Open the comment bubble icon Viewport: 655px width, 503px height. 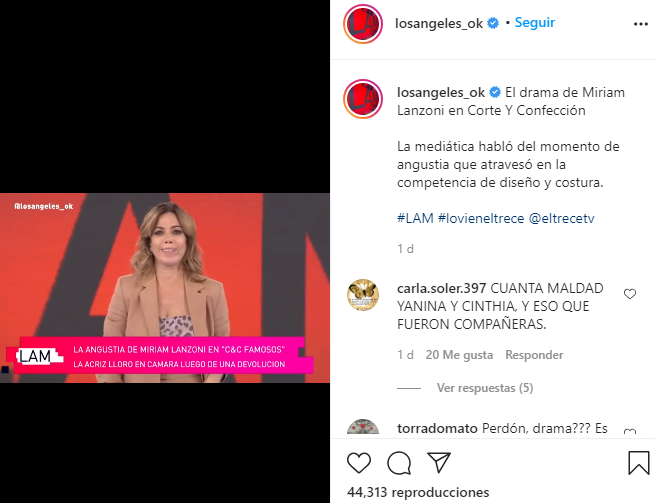click(399, 463)
